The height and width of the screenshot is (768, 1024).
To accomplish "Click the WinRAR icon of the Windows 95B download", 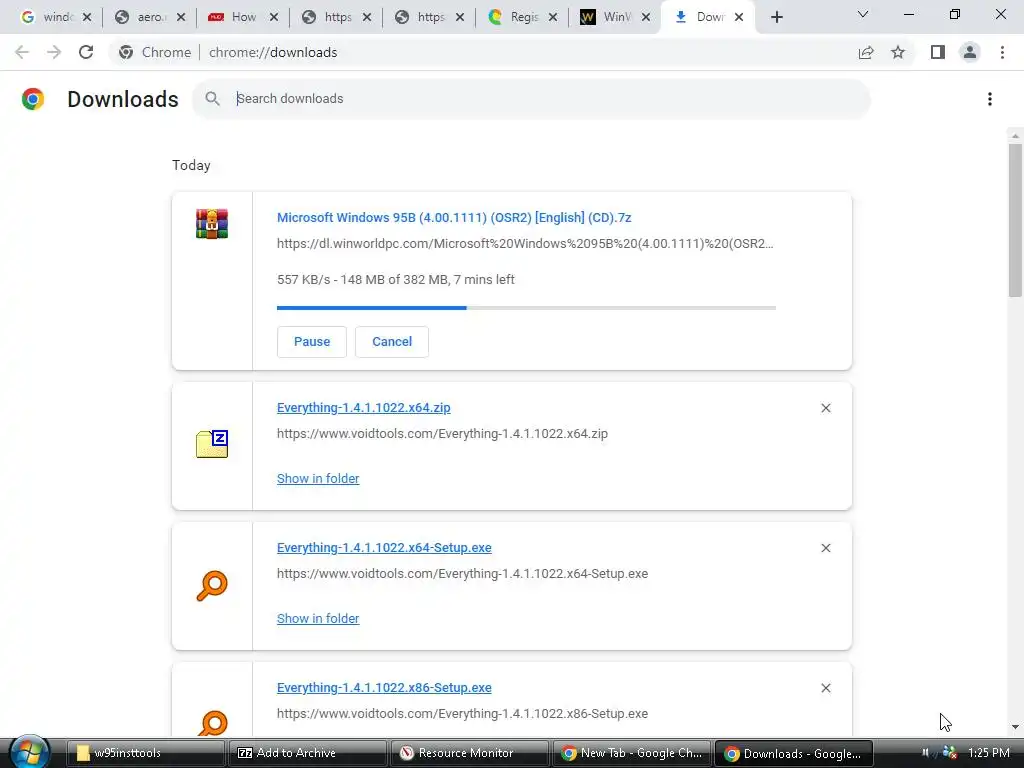I will click(x=212, y=224).
